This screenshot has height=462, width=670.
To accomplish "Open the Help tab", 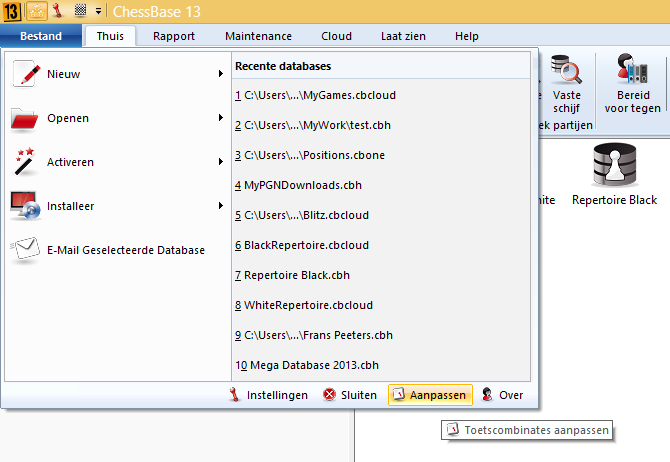I will (467, 36).
